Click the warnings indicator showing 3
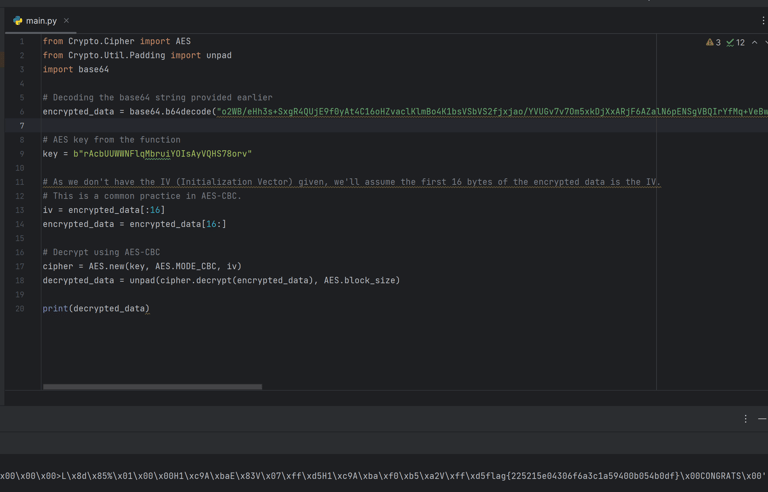 click(713, 43)
